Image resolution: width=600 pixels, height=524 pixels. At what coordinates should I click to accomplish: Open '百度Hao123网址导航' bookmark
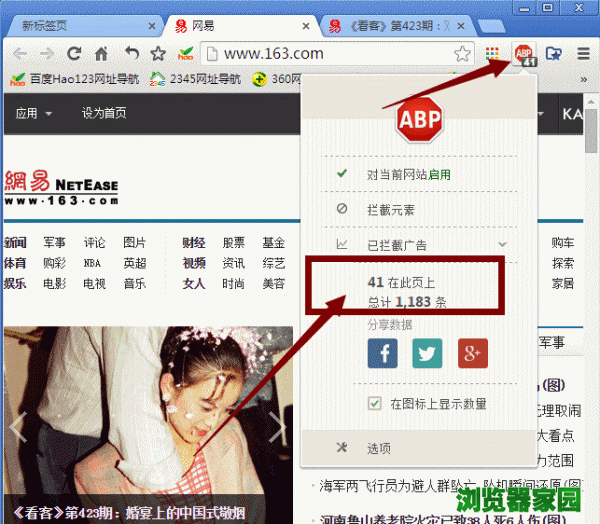[70, 78]
